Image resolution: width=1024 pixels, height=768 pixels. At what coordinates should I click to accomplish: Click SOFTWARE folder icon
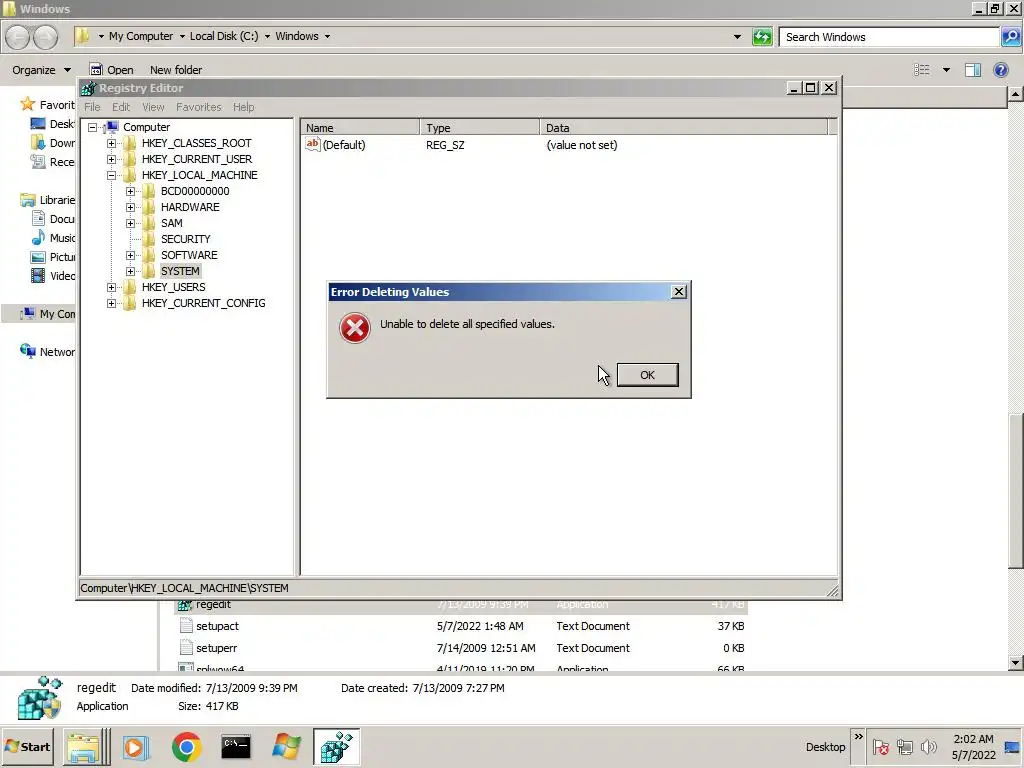(149, 255)
